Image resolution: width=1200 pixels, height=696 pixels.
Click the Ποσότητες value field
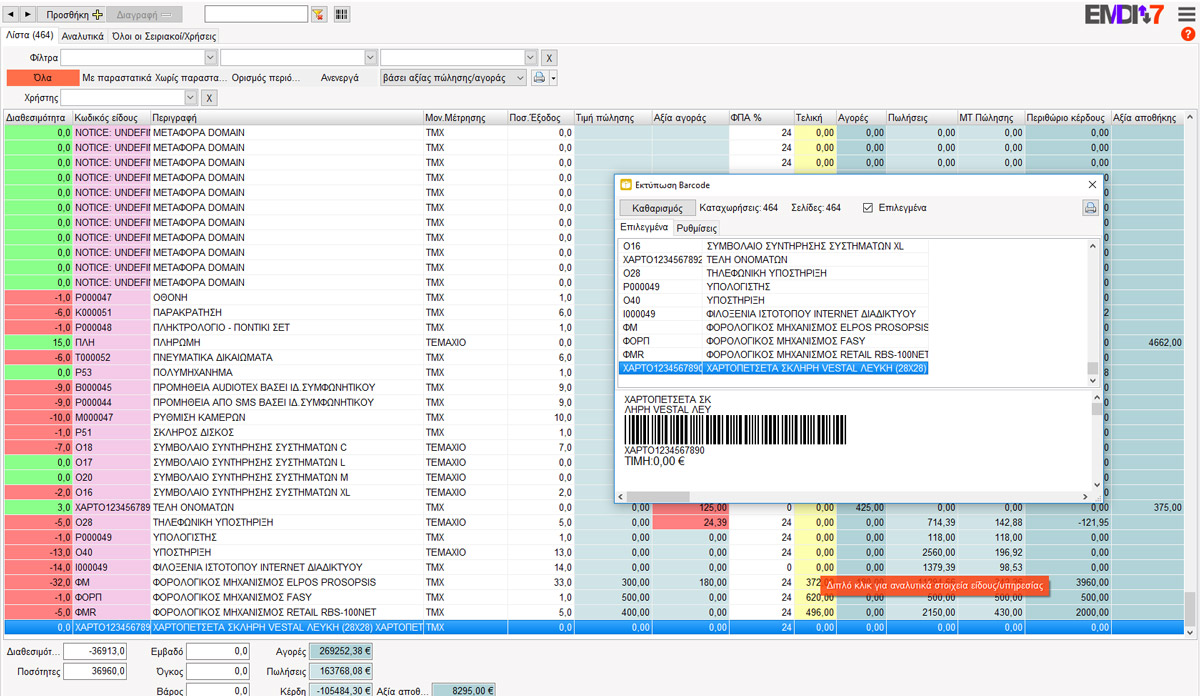coord(95,671)
